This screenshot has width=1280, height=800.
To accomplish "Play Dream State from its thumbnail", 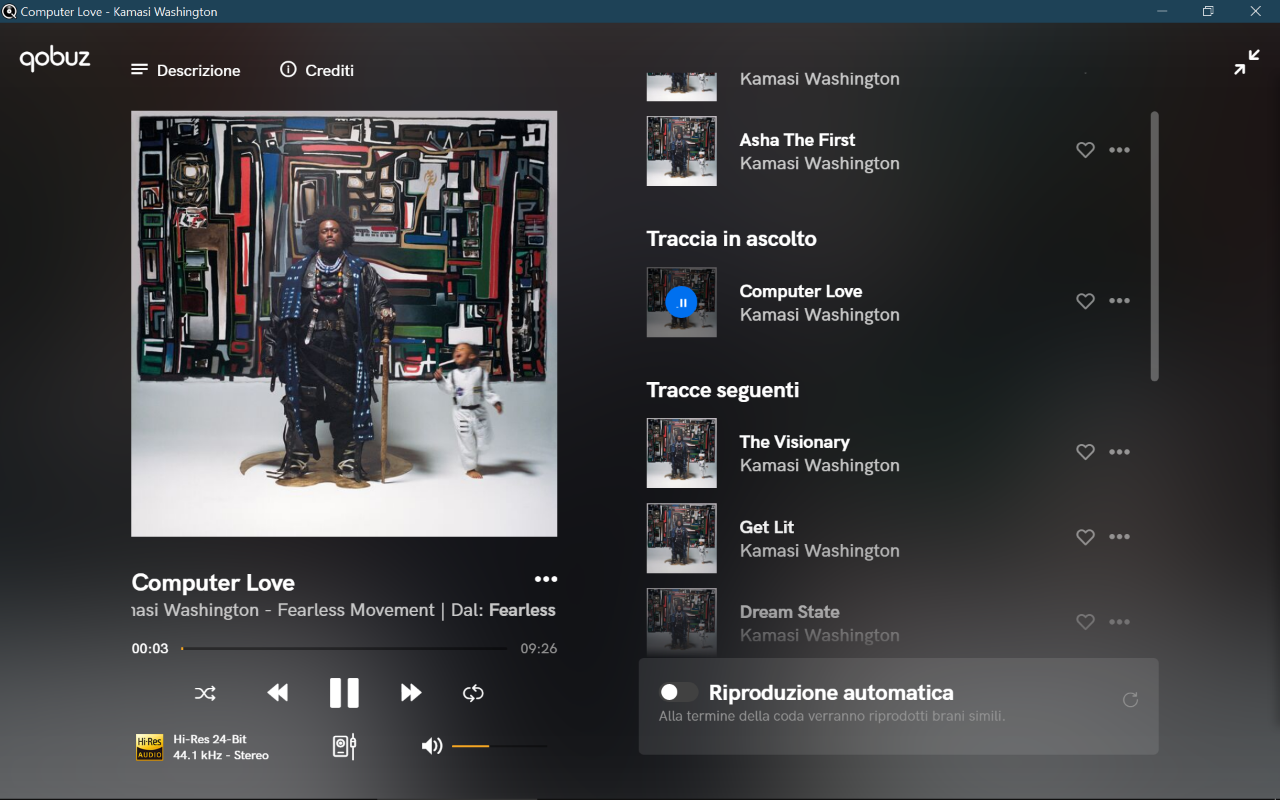I will pos(682,622).
